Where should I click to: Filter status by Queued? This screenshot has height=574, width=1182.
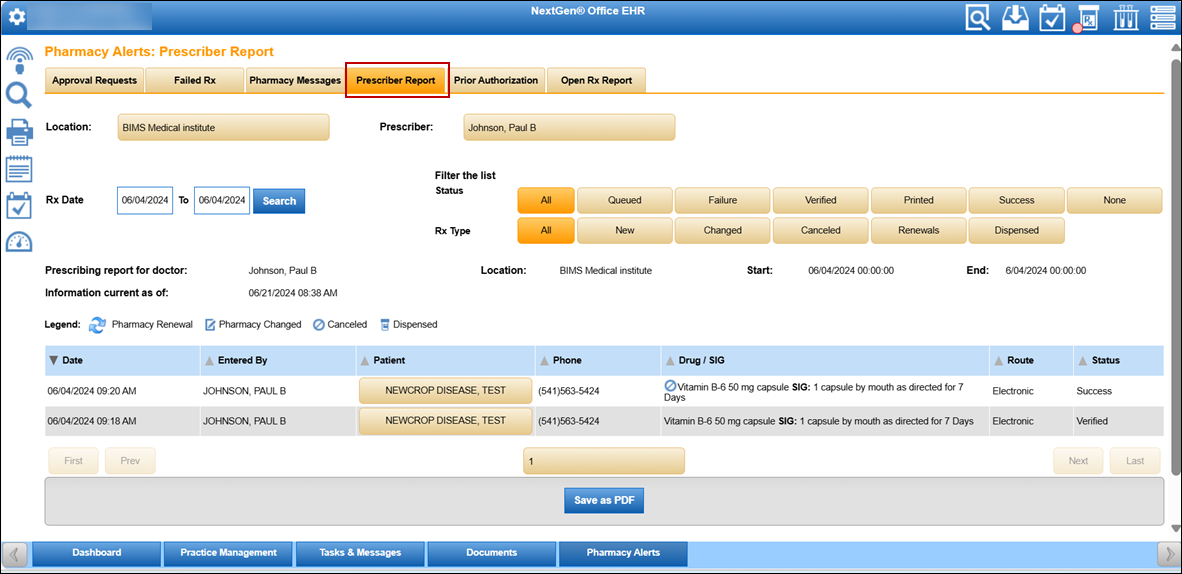[624, 200]
